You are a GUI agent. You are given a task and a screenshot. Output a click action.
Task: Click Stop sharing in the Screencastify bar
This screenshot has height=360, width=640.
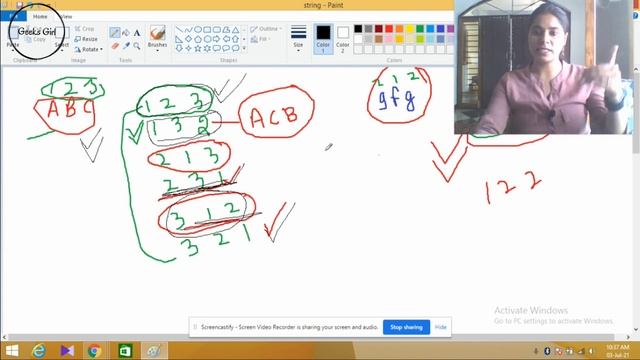[406, 327]
